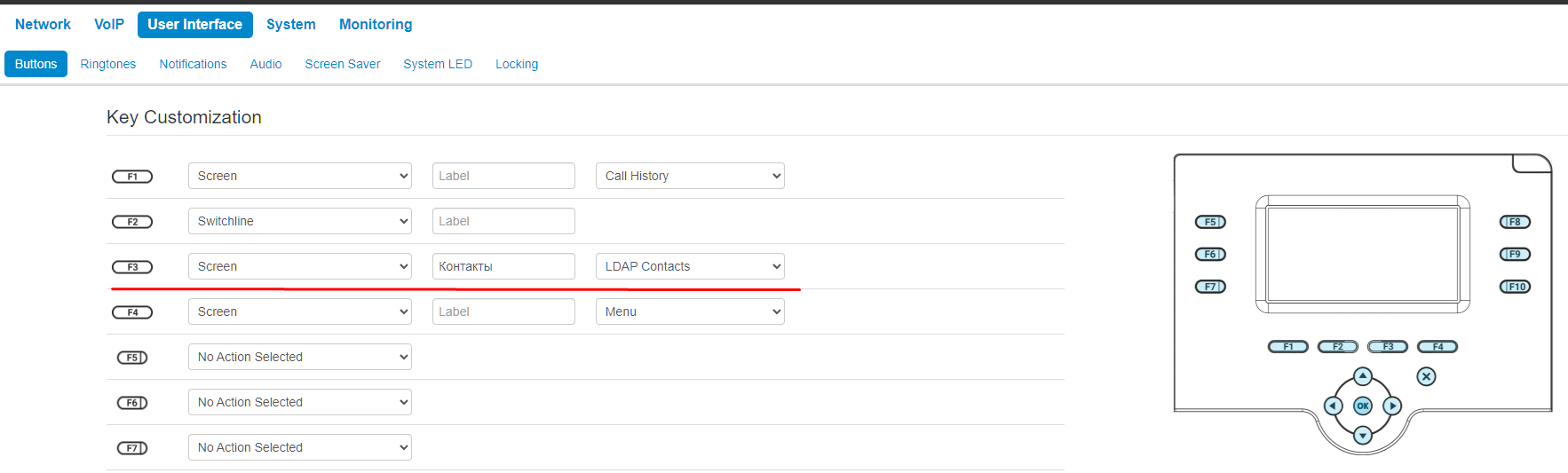Expand the LDAP Contacts dropdown for F3
The height and width of the screenshot is (473, 1568).
tap(690, 266)
